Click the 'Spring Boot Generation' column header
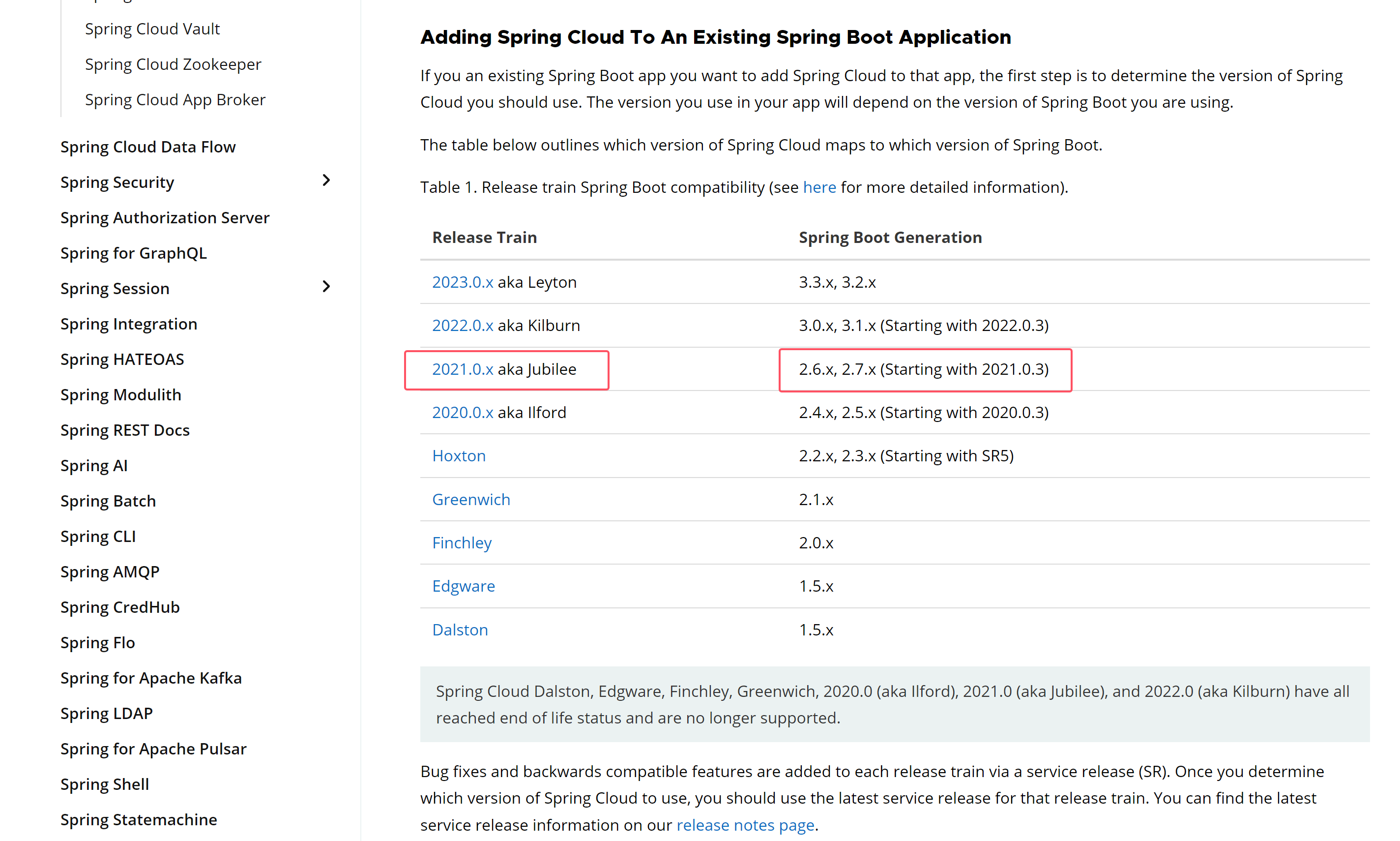Screen dimensions: 1400x841 890,238
